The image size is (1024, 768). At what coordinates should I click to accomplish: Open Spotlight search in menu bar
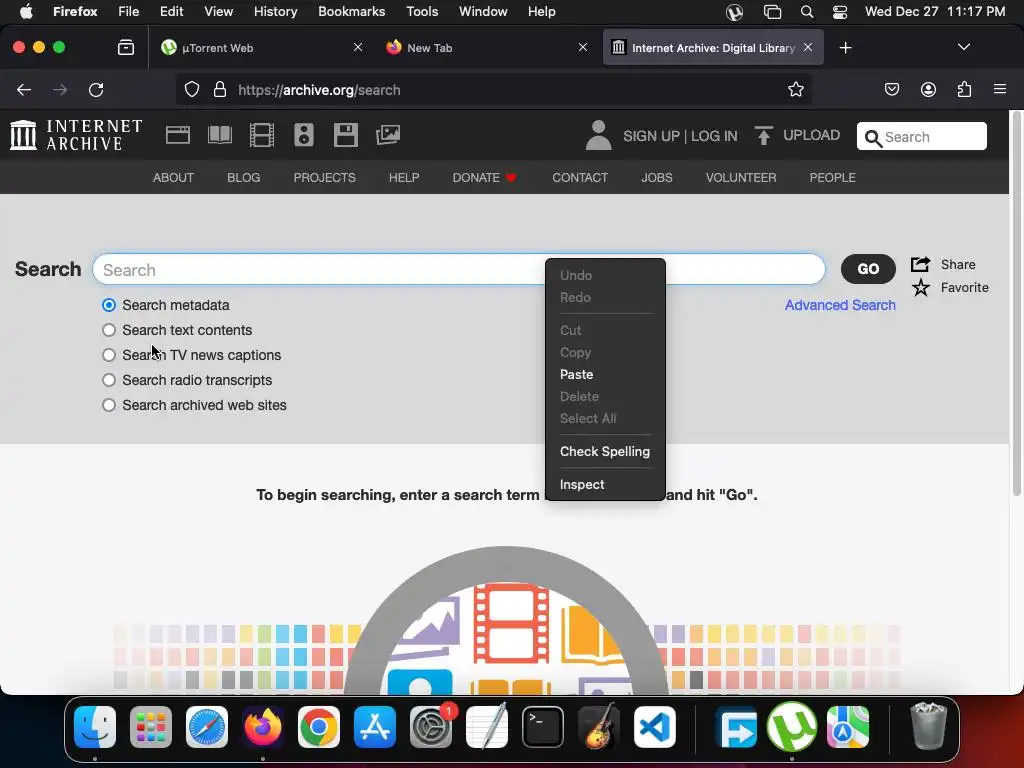click(807, 12)
